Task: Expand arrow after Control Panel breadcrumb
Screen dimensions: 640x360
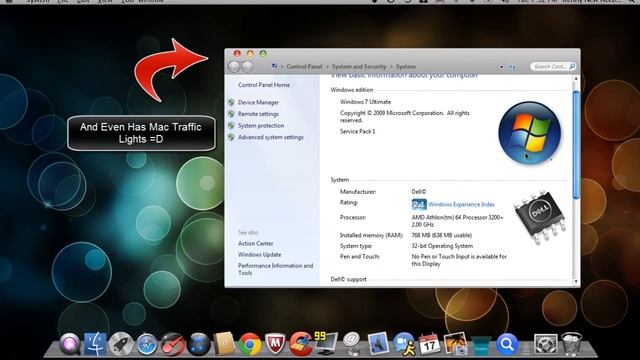Action: click(x=327, y=67)
